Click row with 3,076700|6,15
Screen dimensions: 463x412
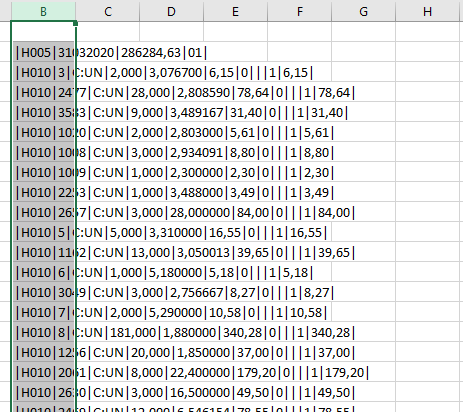[x=164, y=73]
